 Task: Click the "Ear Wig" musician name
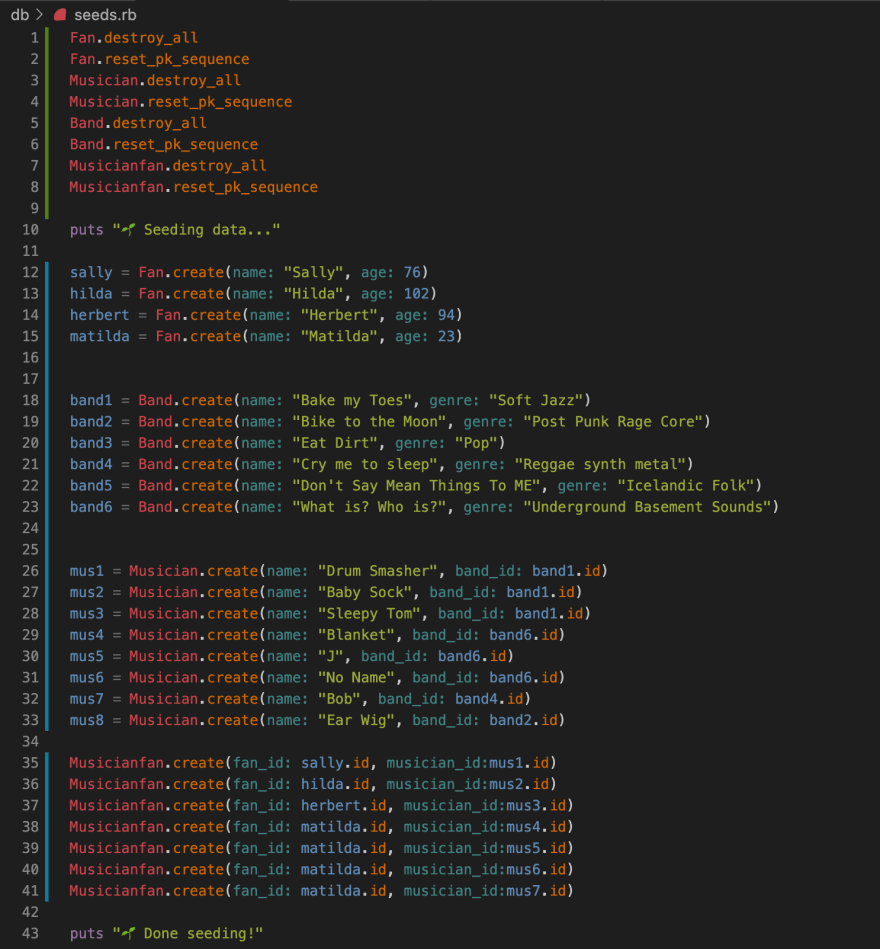click(356, 720)
